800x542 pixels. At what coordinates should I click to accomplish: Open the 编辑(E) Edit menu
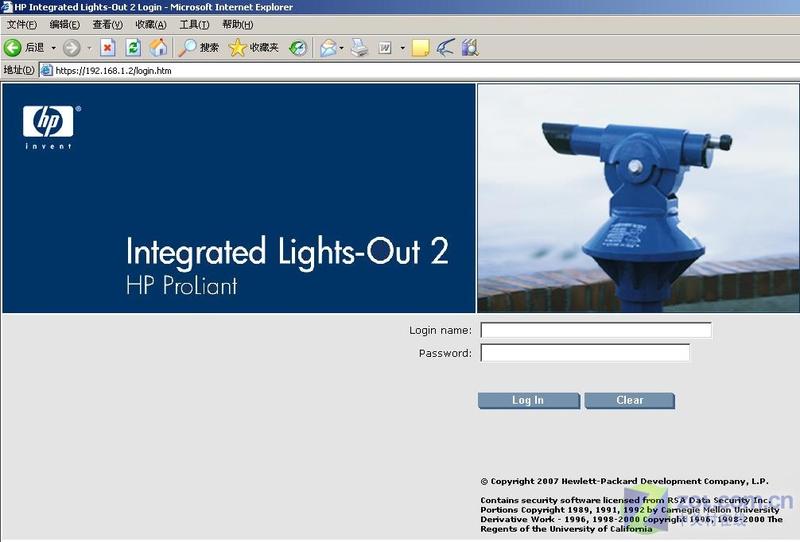coord(65,24)
